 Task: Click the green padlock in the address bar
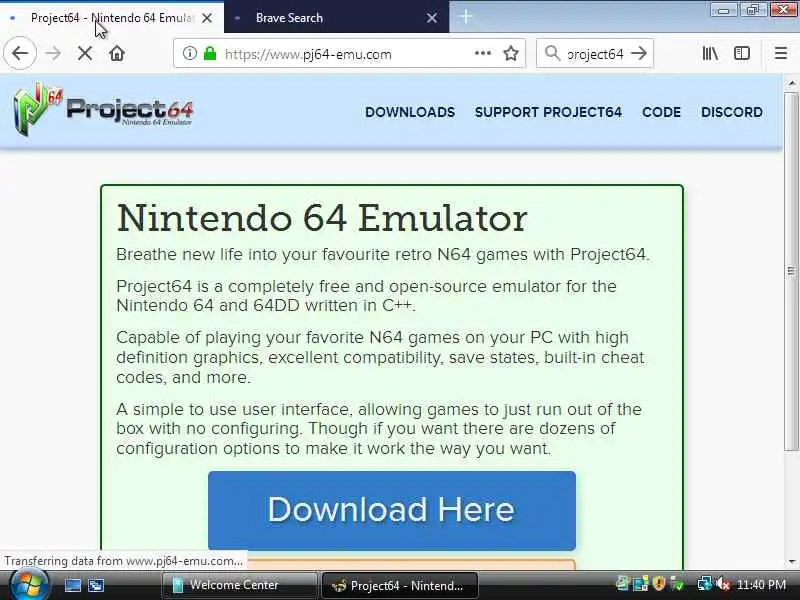(210, 53)
